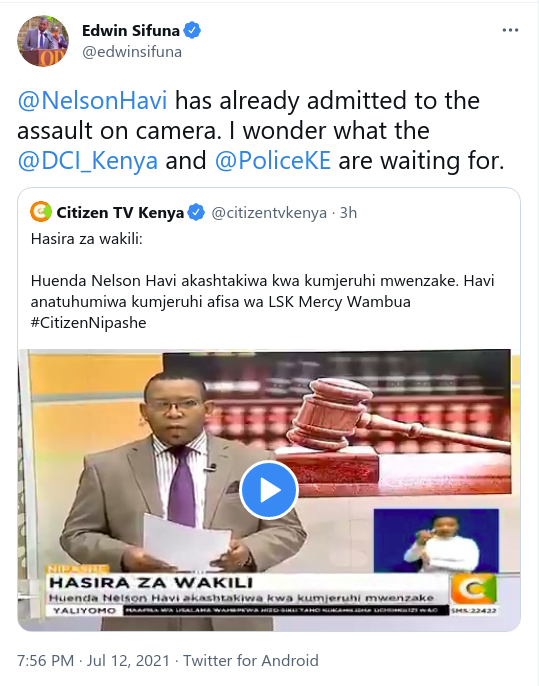Click the Twitter for Android source label

[251, 660]
